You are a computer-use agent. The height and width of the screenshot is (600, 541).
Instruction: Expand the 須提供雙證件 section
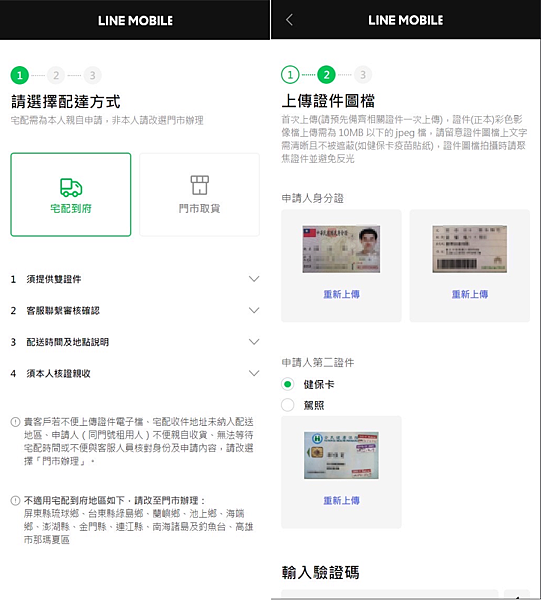point(135,279)
